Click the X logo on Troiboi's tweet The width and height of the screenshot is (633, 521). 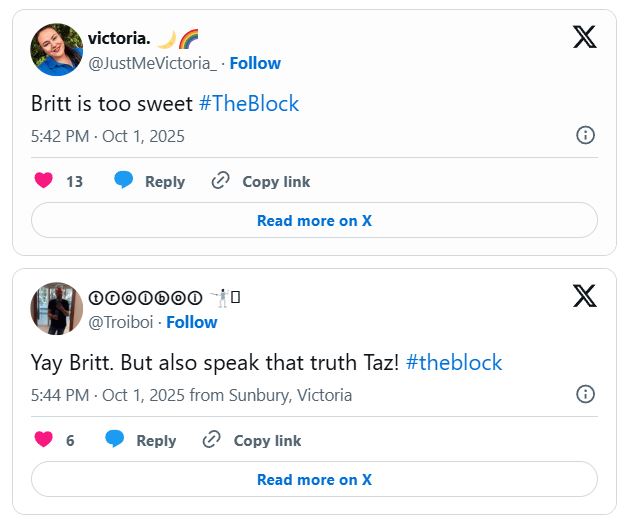584,296
